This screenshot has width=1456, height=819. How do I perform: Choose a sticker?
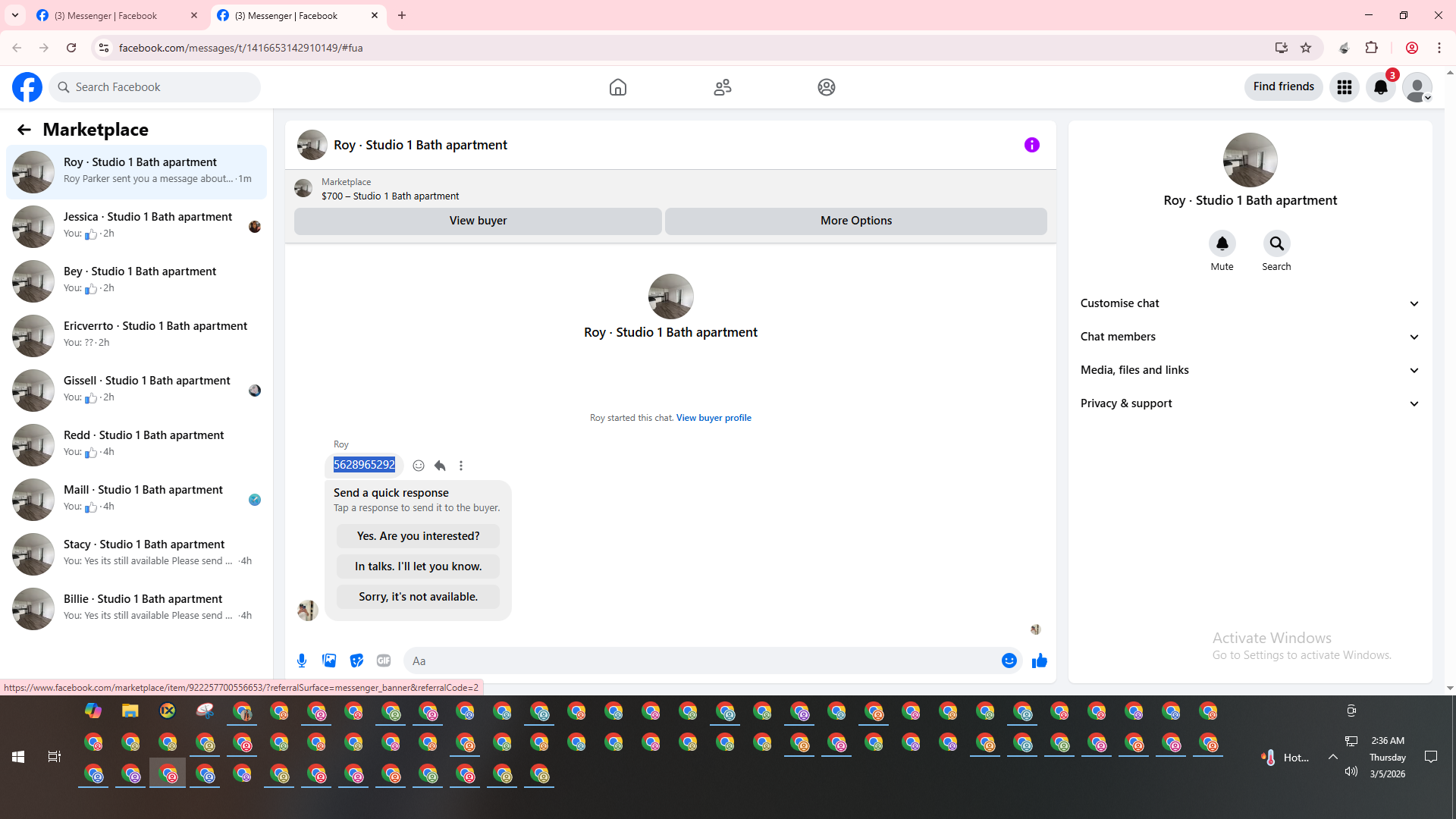click(x=356, y=661)
